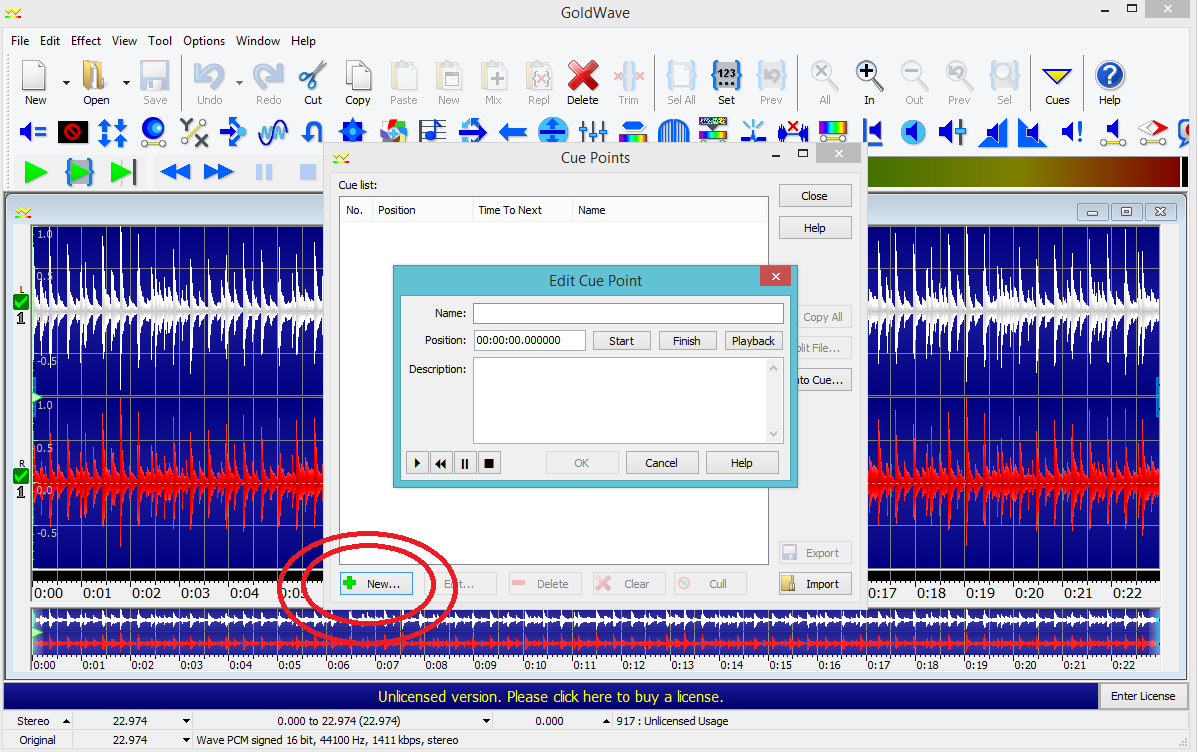Viewport: 1198px width, 752px height.
Task: Click the unlicensed version buy a license banner
Action: [550, 696]
